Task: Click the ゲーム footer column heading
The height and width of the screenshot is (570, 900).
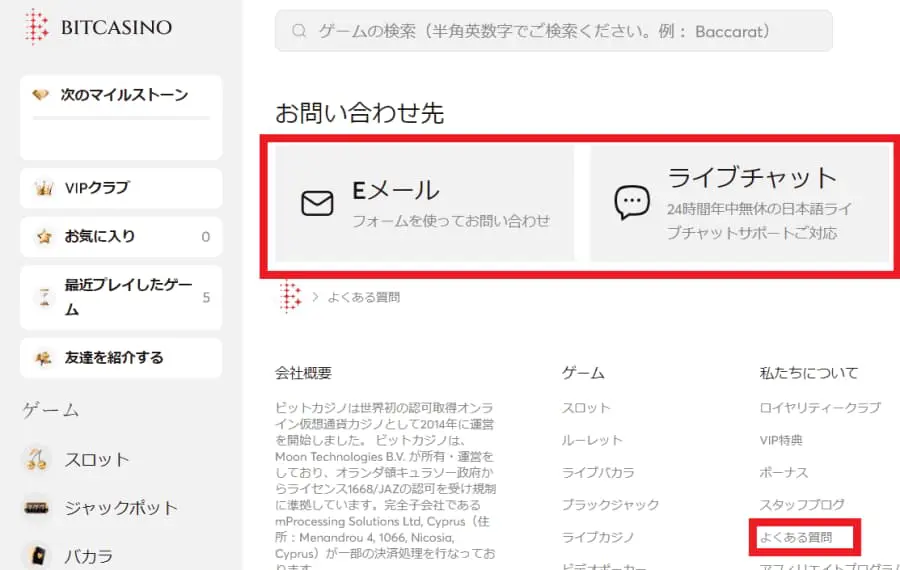Action: pyautogui.click(x=583, y=373)
